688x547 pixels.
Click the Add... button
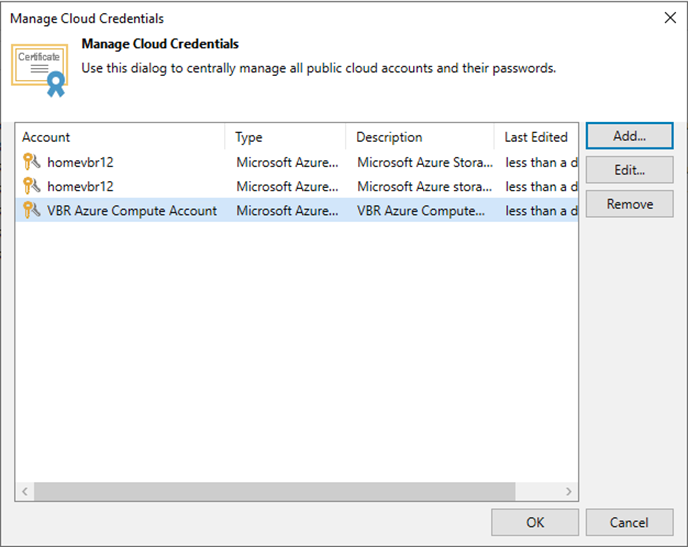(x=629, y=136)
